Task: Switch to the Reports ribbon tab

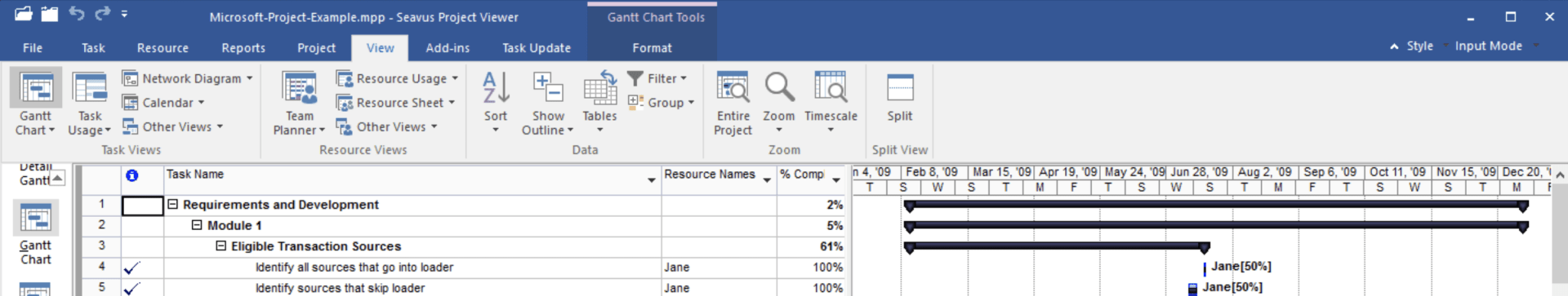Action: click(x=243, y=48)
